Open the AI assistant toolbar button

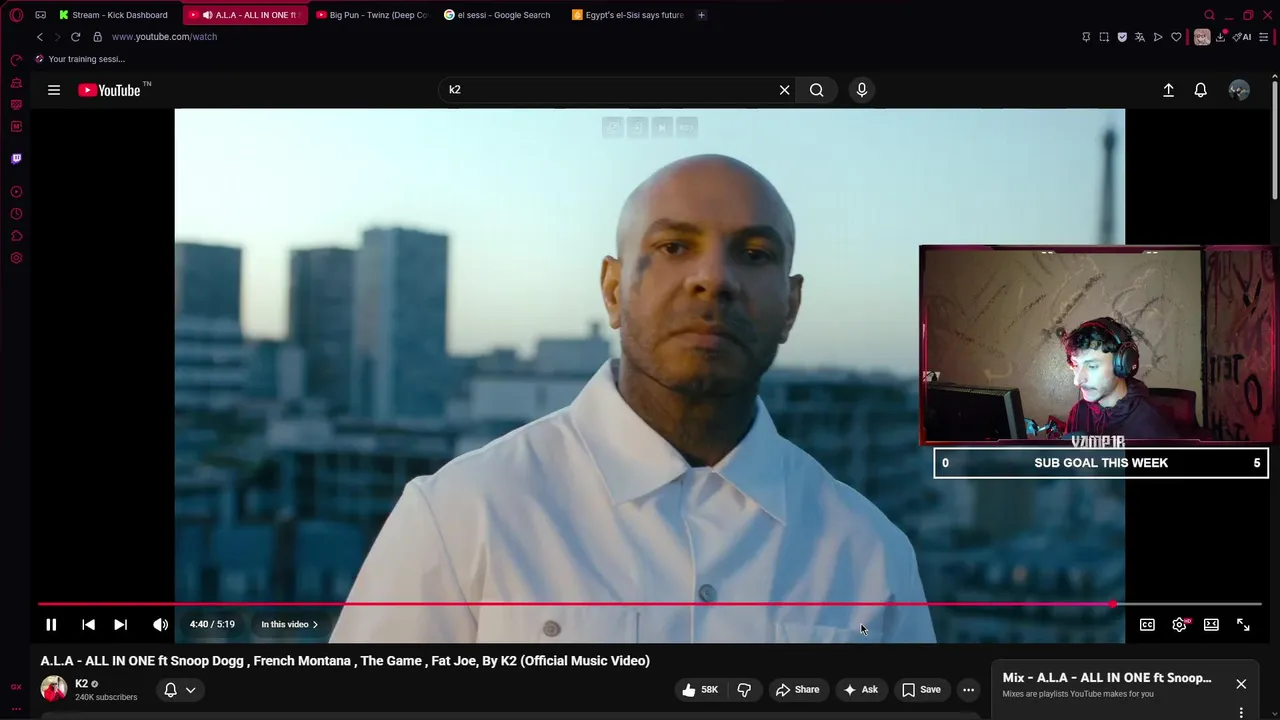click(x=1243, y=37)
